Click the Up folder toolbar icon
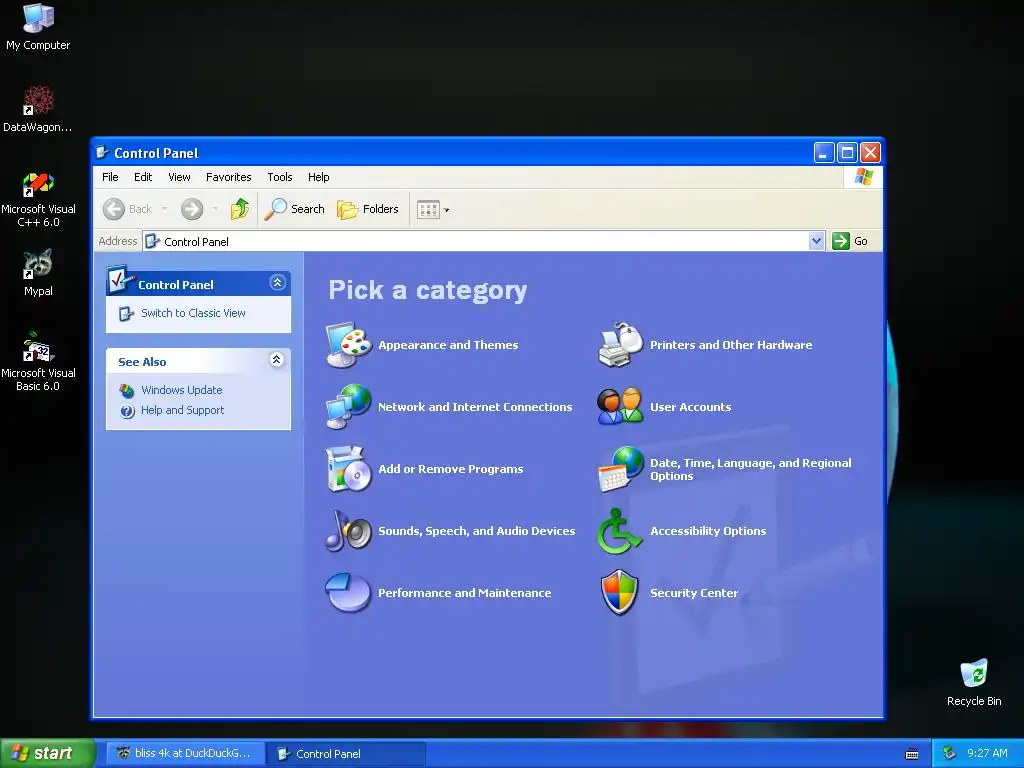The width and height of the screenshot is (1024, 768). pyautogui.click(x=240, y=209)
